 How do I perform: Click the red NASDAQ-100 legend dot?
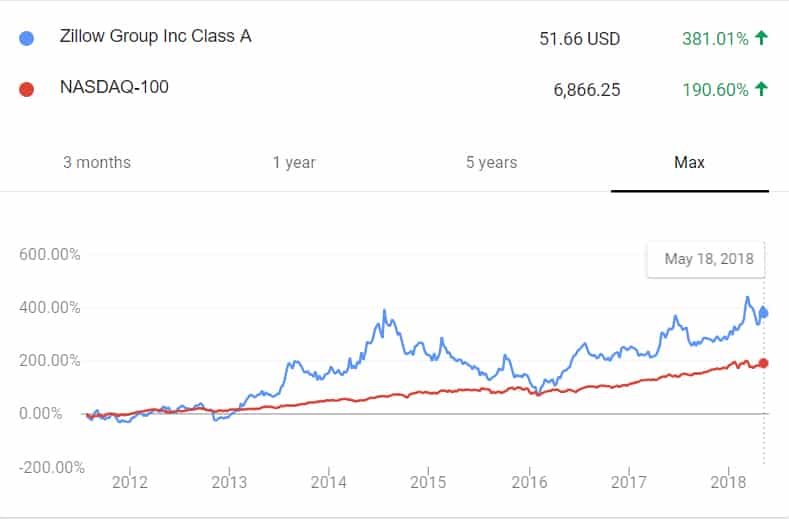coord(27,89)
